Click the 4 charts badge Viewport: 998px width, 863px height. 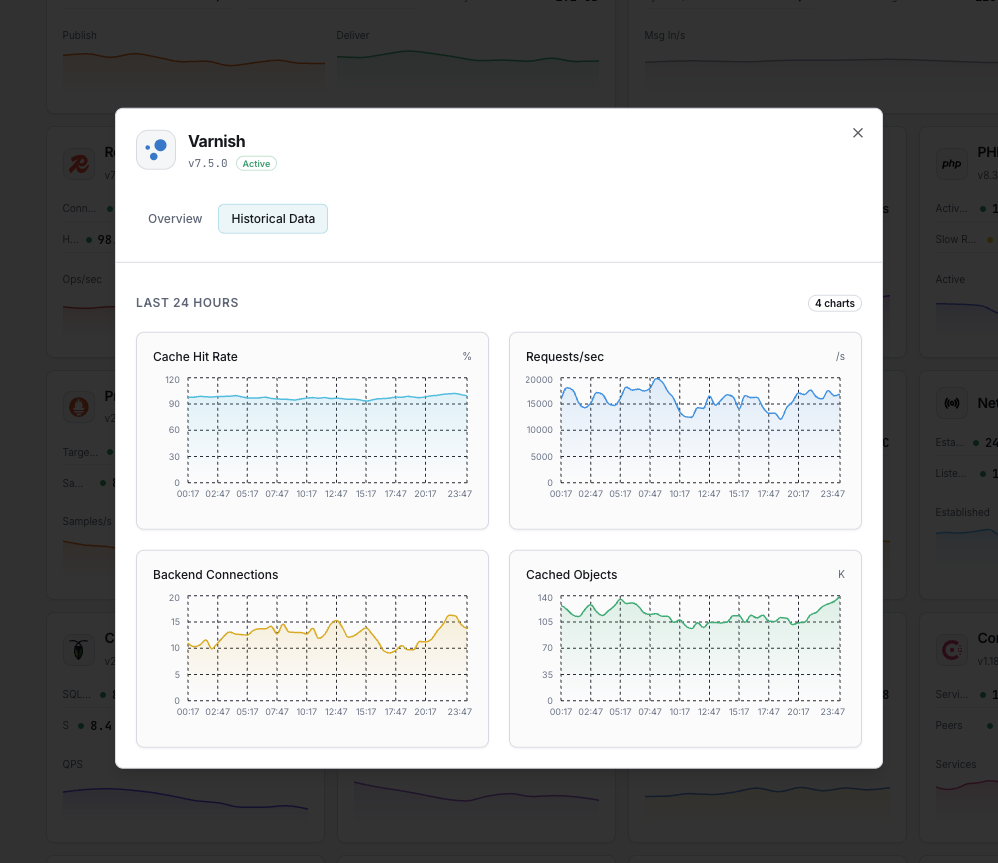834,303
